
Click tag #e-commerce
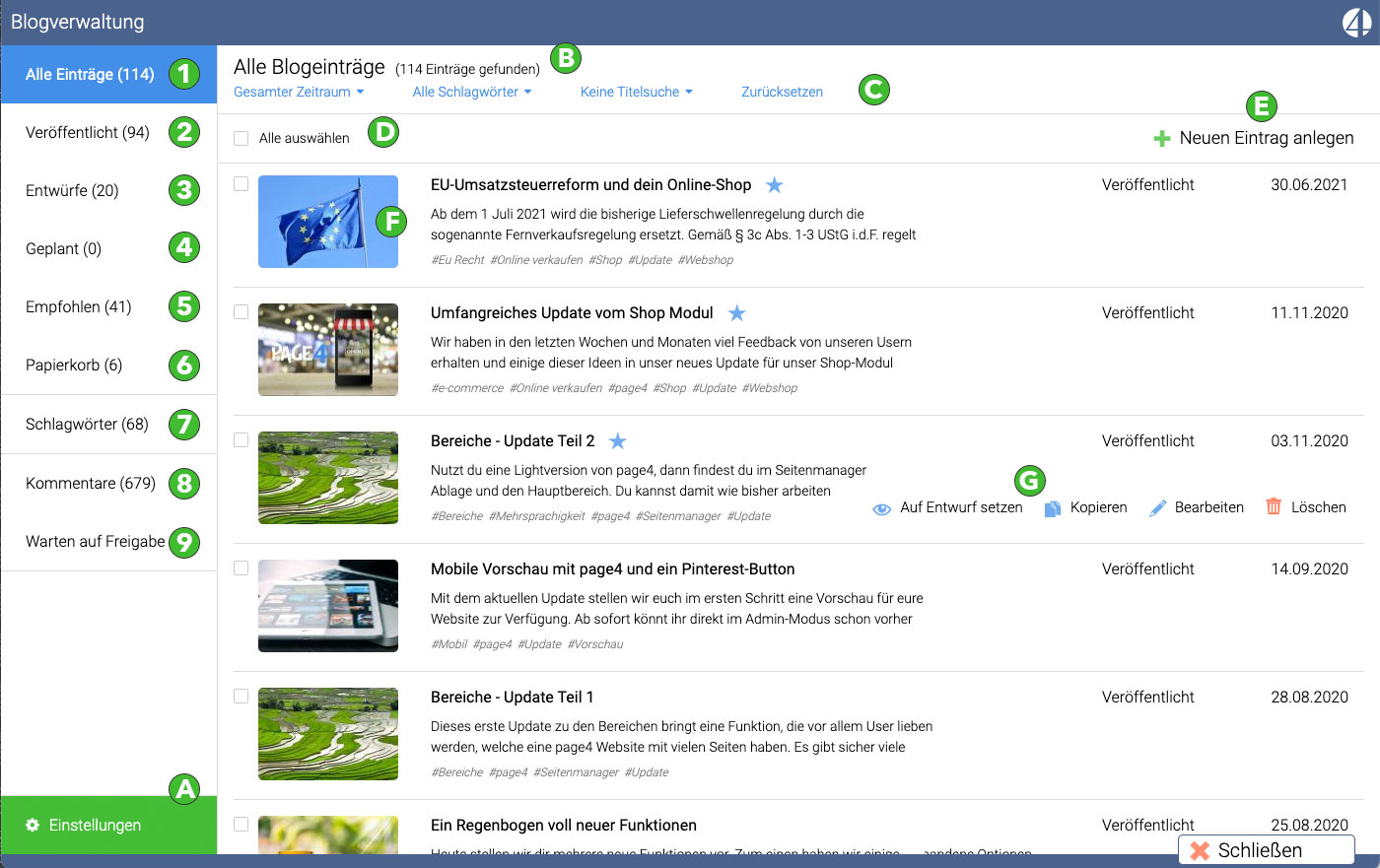pyautogui.click(x=467, y=388)
